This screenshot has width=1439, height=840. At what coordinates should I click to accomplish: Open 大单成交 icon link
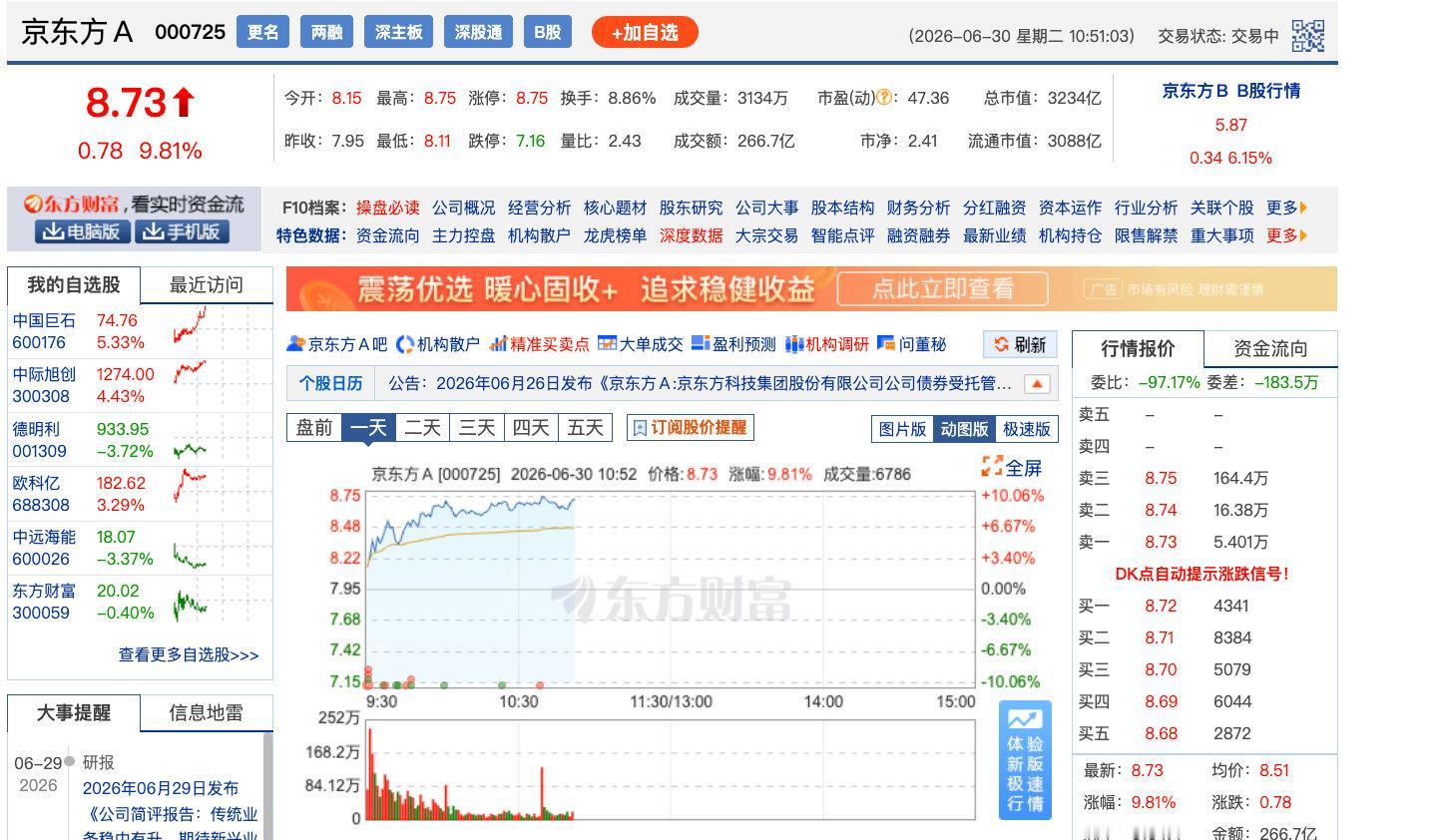click(x=607, y=344)
